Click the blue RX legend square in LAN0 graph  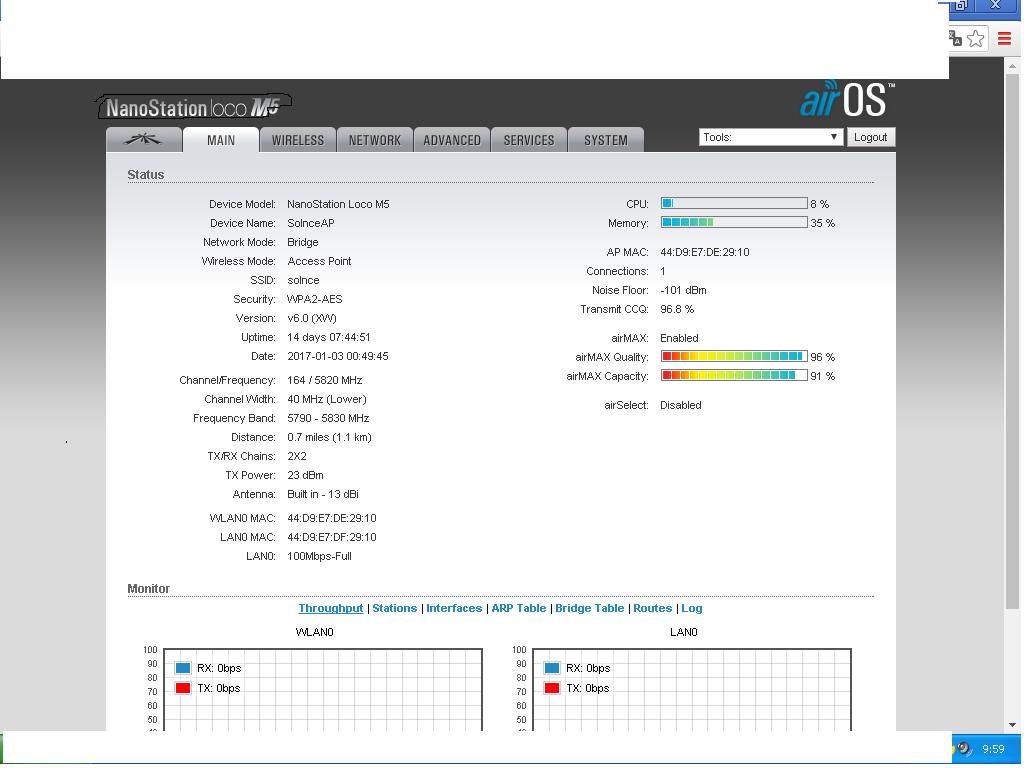(x=552, y=668)
